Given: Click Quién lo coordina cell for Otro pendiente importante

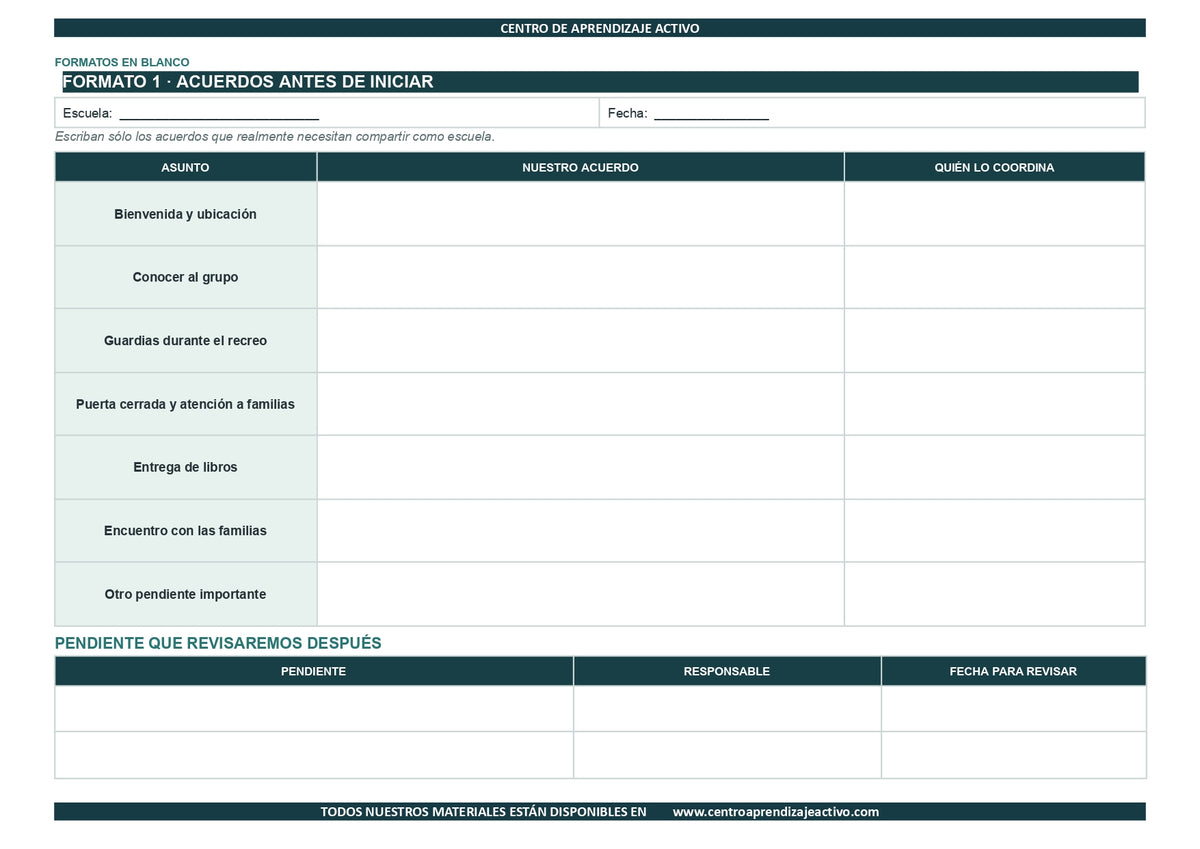Looking at the screenshot, I should pyautogui.click(x=994, y=594).
